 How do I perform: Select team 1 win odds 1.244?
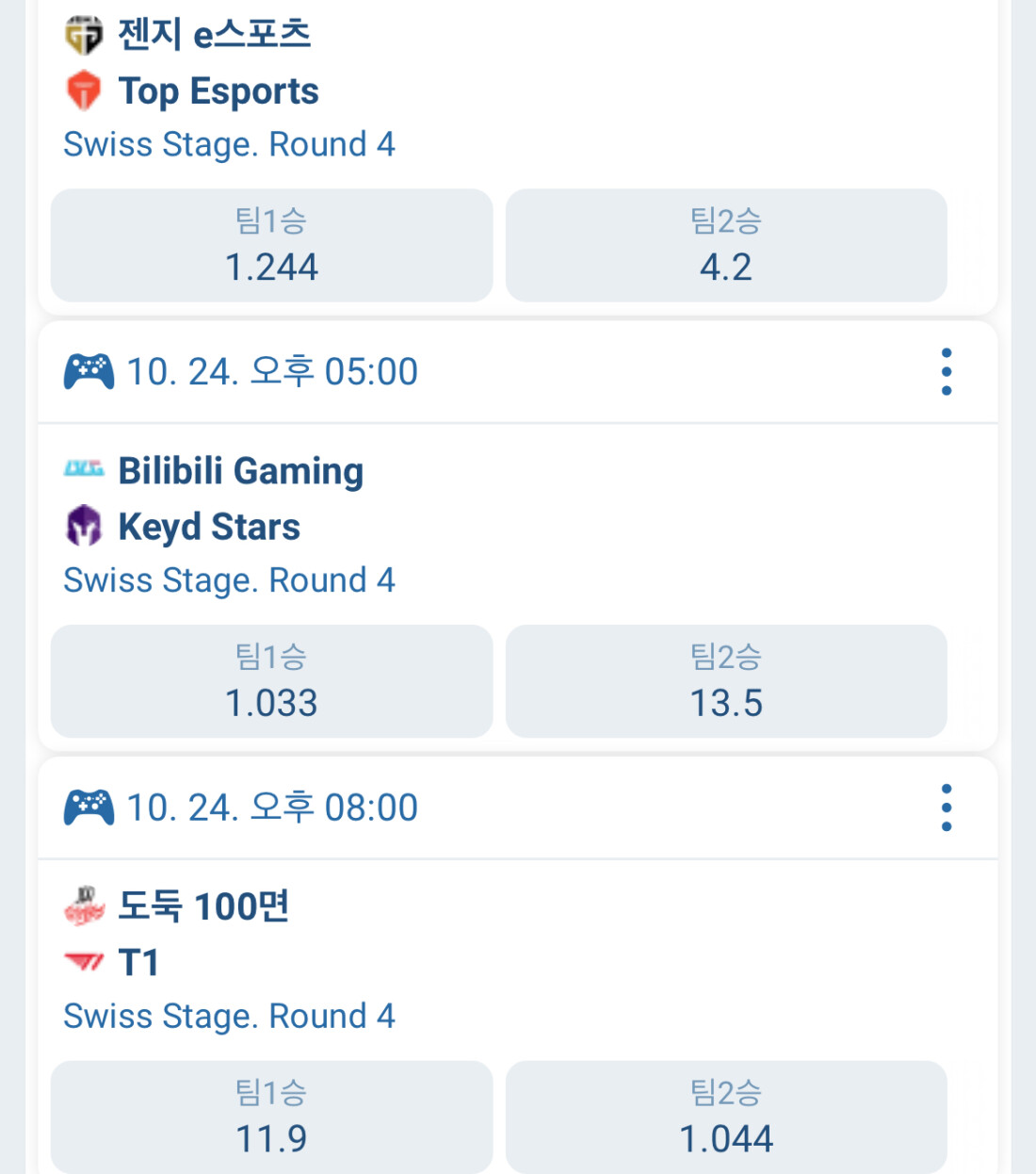tap(271, 246)
